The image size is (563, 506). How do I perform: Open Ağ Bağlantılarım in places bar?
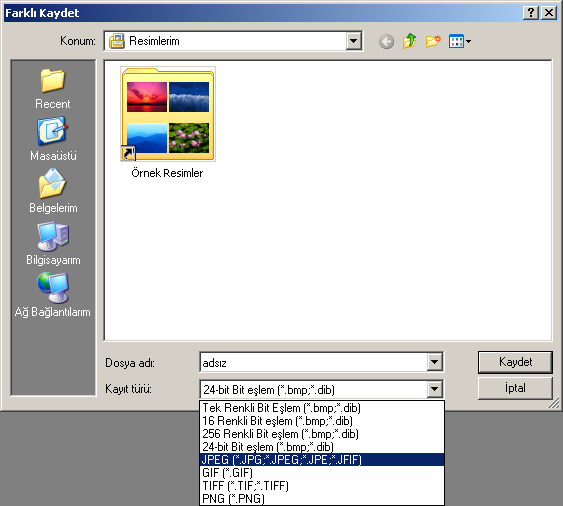(x=53, y=295)
